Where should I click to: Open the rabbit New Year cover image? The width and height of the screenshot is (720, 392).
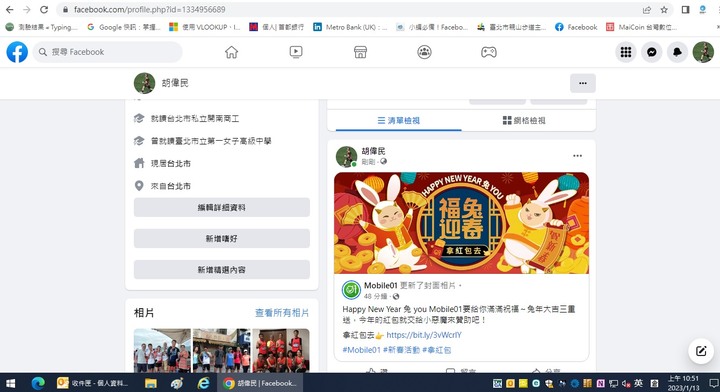pyautogui.click(x=461, y=223)
